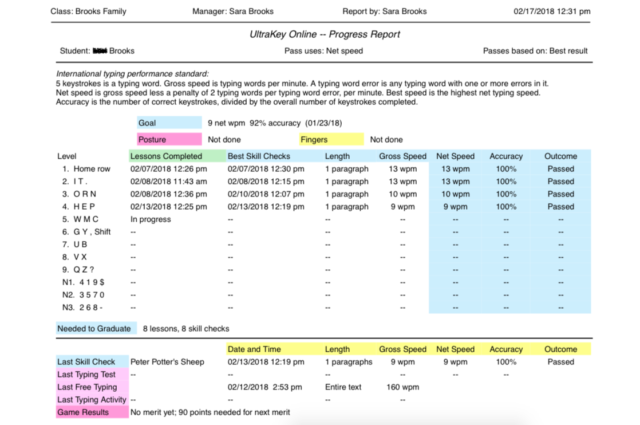
Task: Click the yellow 'Date and Time' header
Action: click(254, 349)
